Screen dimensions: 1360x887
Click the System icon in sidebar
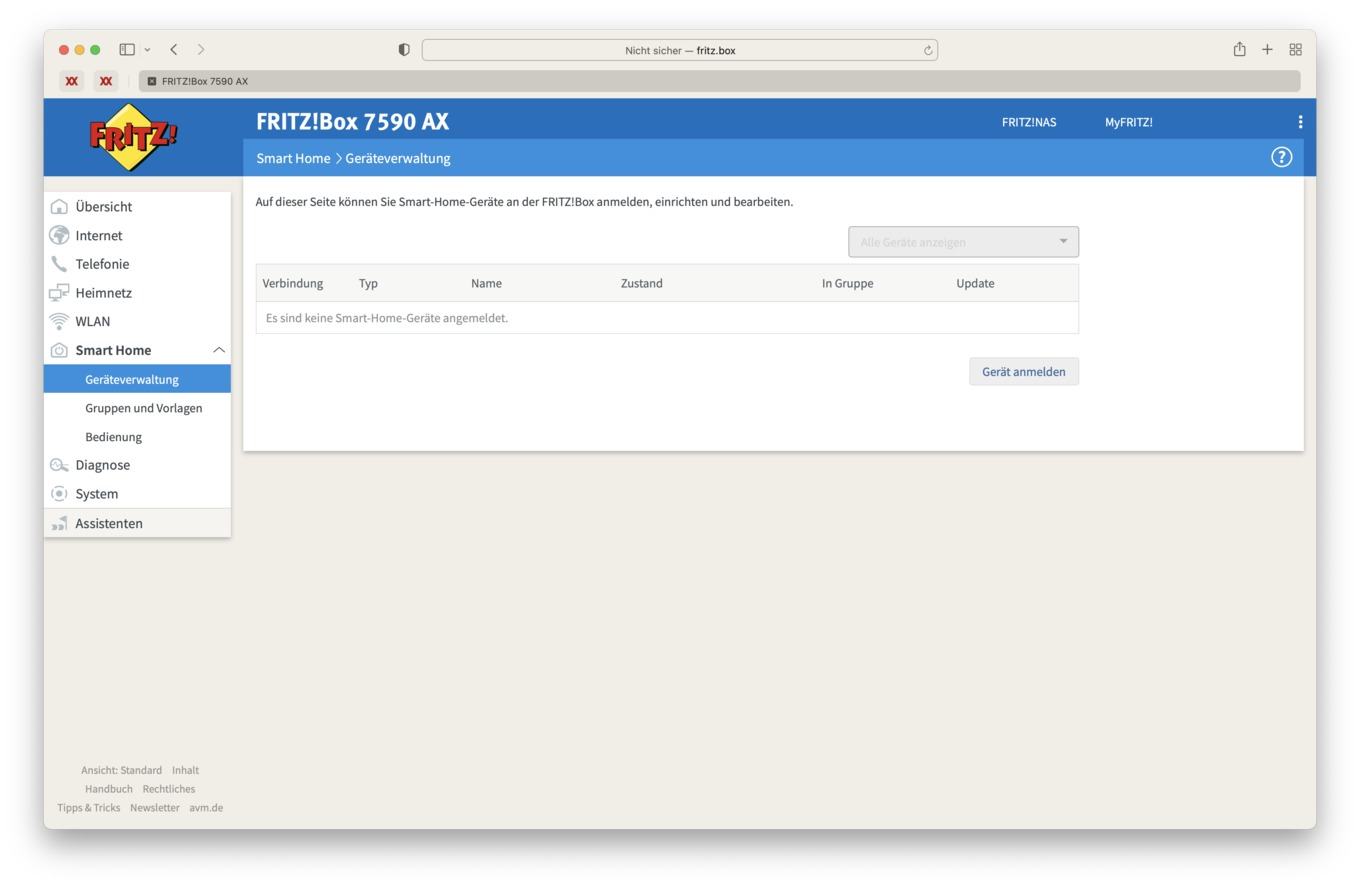point(59,494)
